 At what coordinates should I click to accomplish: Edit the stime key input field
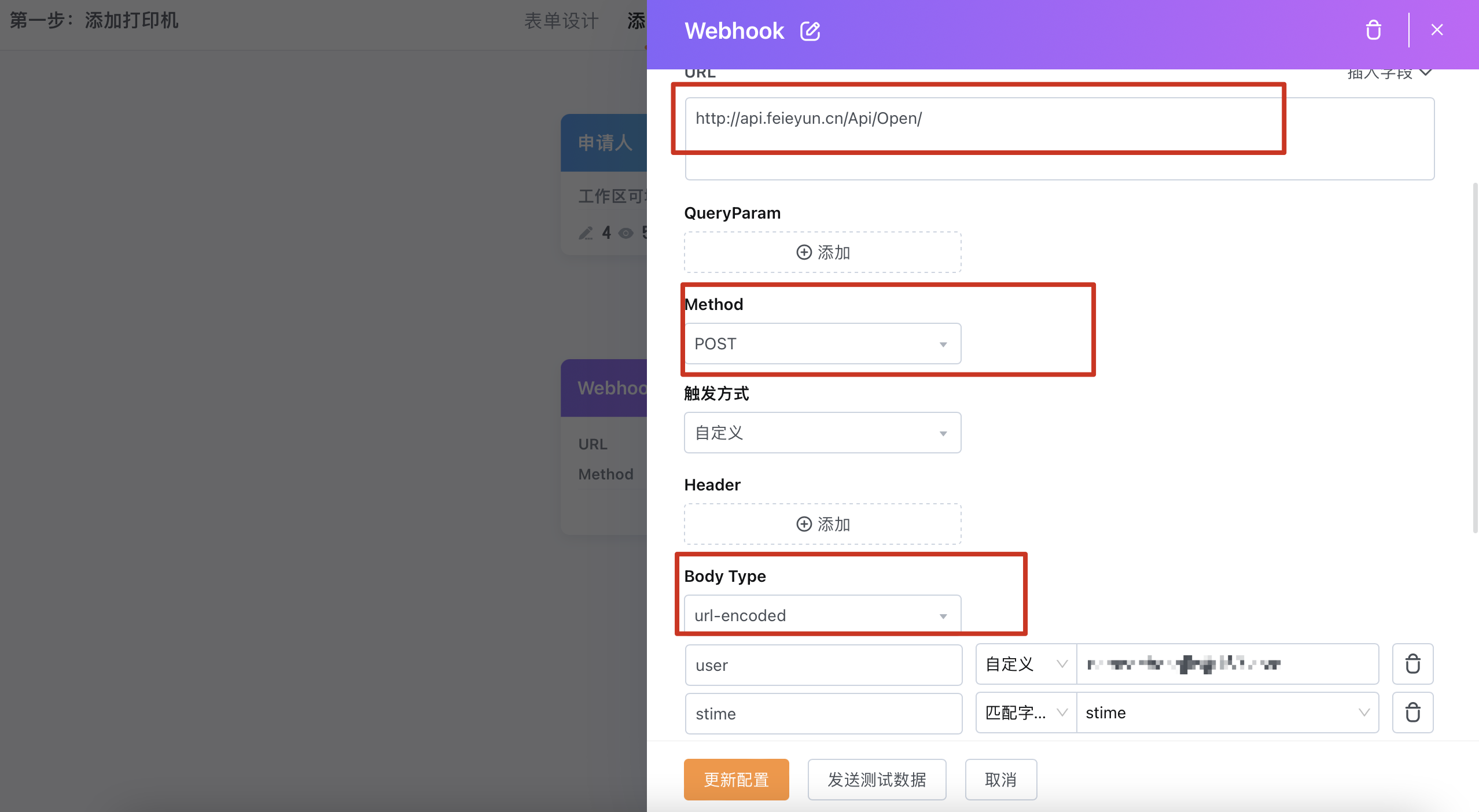click(823, 714)
